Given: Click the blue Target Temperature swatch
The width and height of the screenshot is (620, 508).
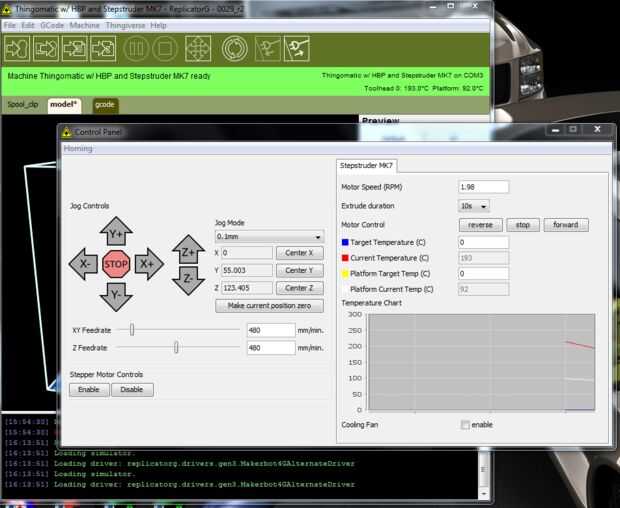Looking at the screenshot, I should [x=345, y=242].
